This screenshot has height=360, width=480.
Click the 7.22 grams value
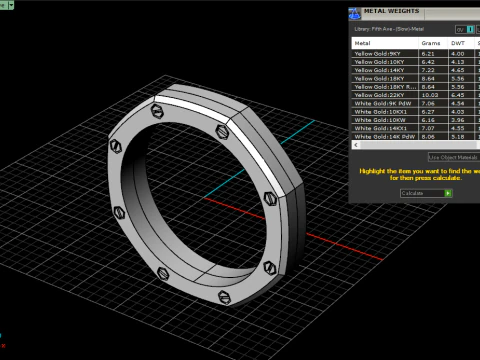click(x=428, y=70)
